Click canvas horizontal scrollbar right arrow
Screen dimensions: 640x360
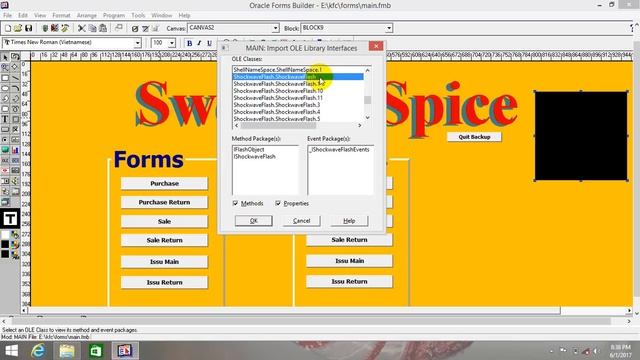[x=629, y=311]
